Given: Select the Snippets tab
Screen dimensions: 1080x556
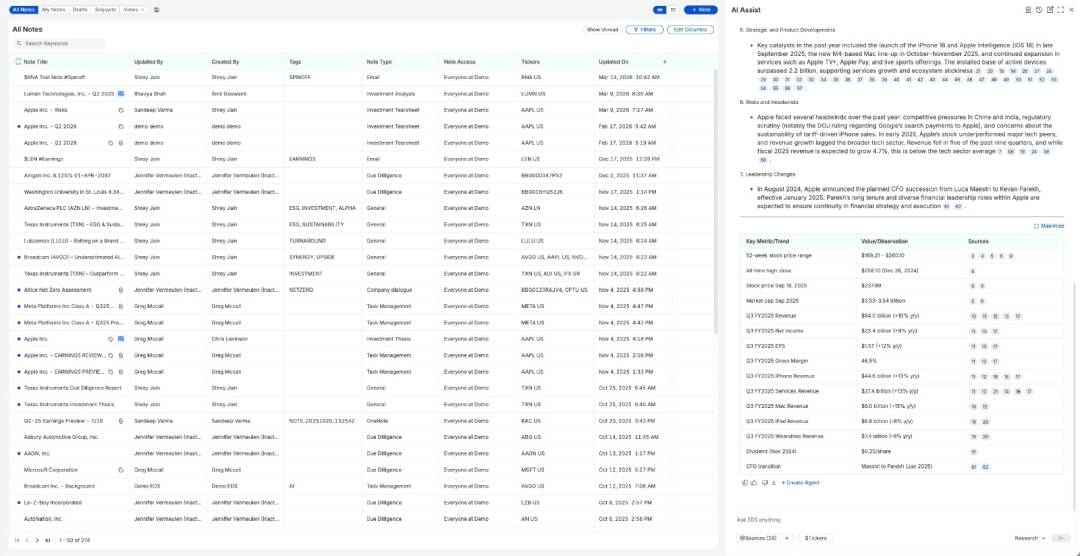Looking at the screenshot, I should click(105, 10).
